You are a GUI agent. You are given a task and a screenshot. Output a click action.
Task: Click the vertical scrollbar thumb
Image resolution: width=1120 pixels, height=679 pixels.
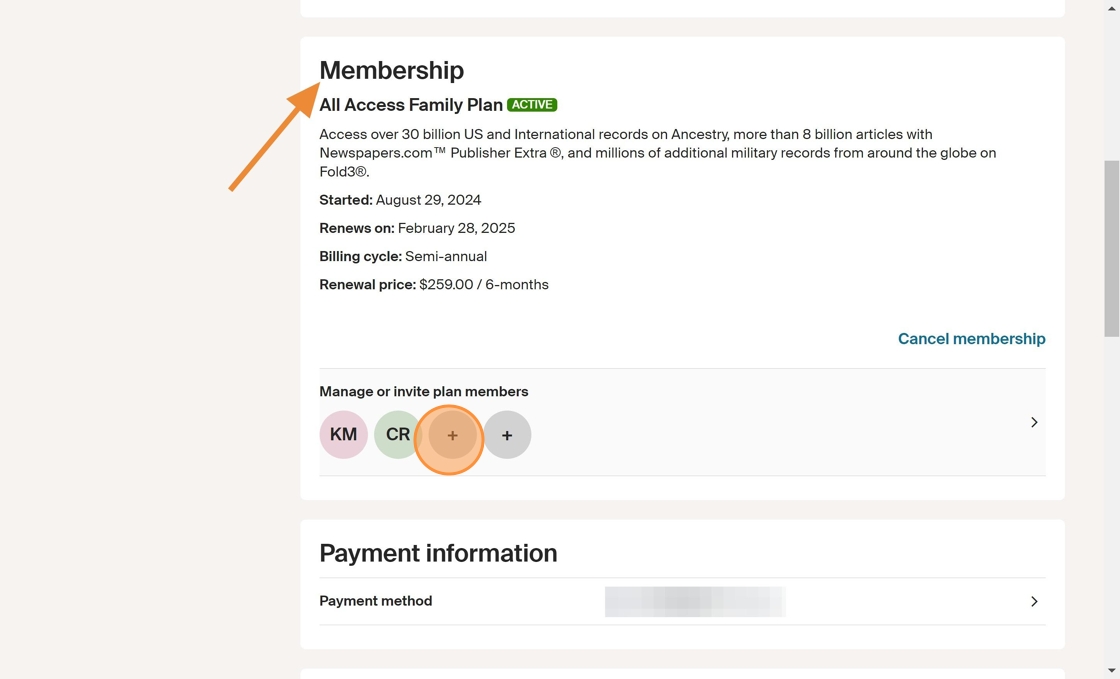[1111, 248]
